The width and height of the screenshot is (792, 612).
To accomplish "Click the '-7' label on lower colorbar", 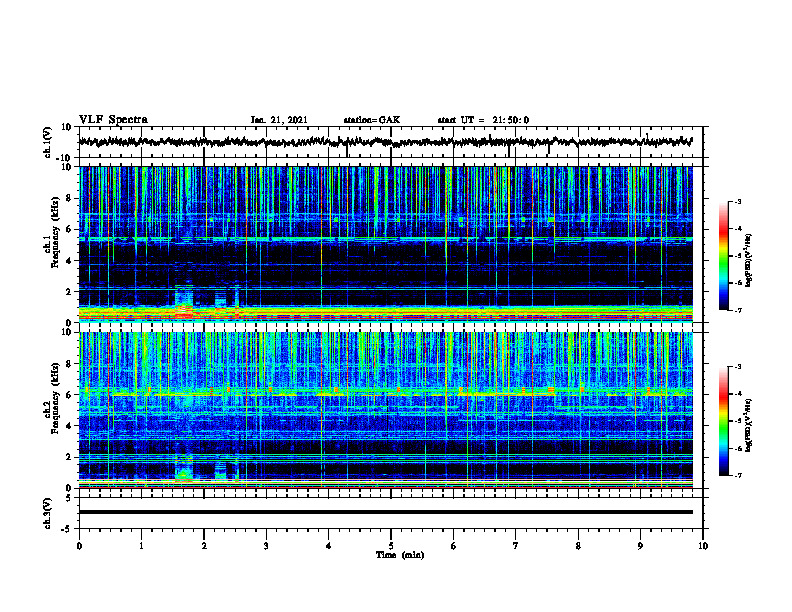I will click(x=738, y=476).
